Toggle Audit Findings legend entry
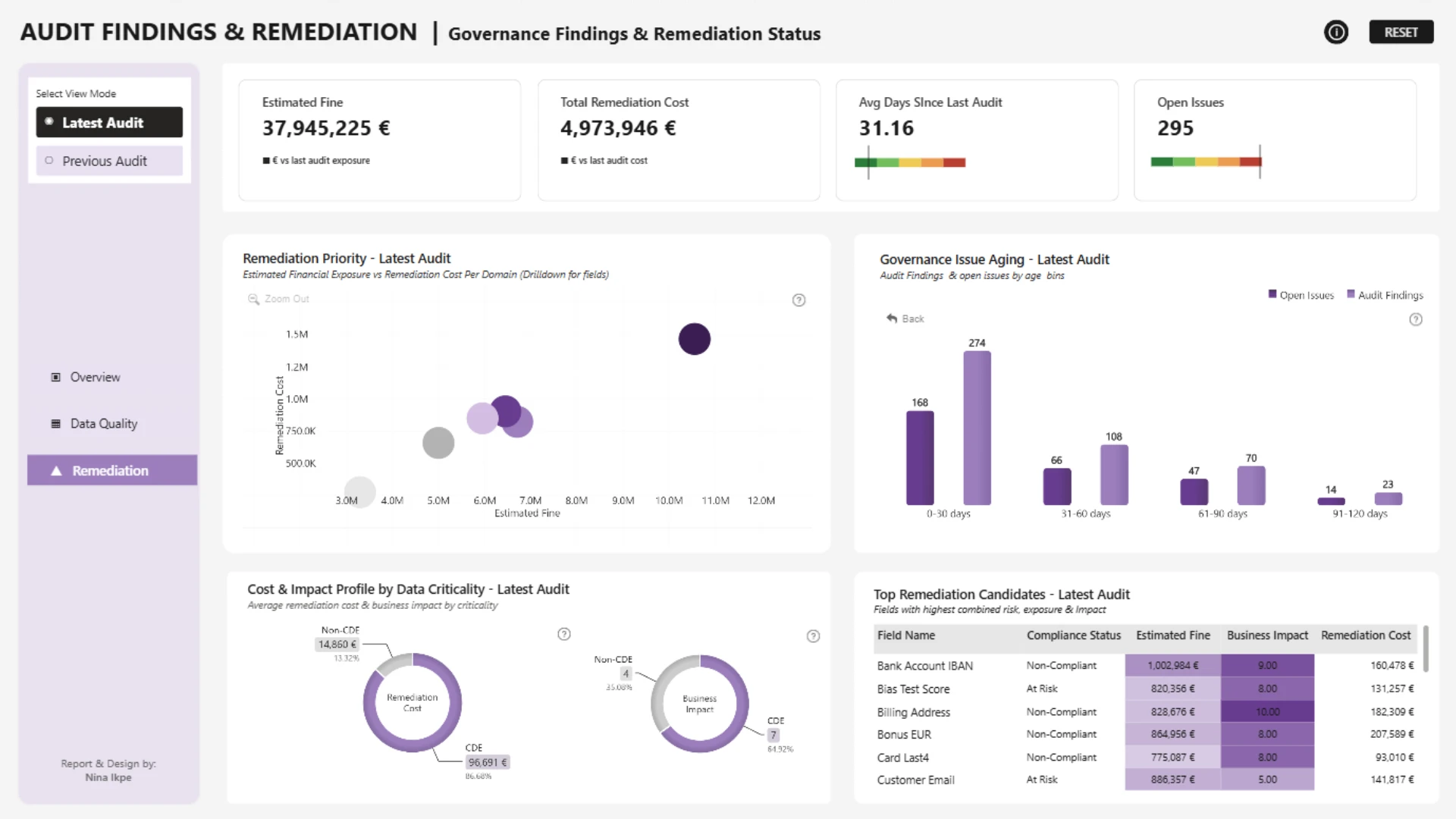The height and width of the screenshot is (819, 1456). 1385,295
